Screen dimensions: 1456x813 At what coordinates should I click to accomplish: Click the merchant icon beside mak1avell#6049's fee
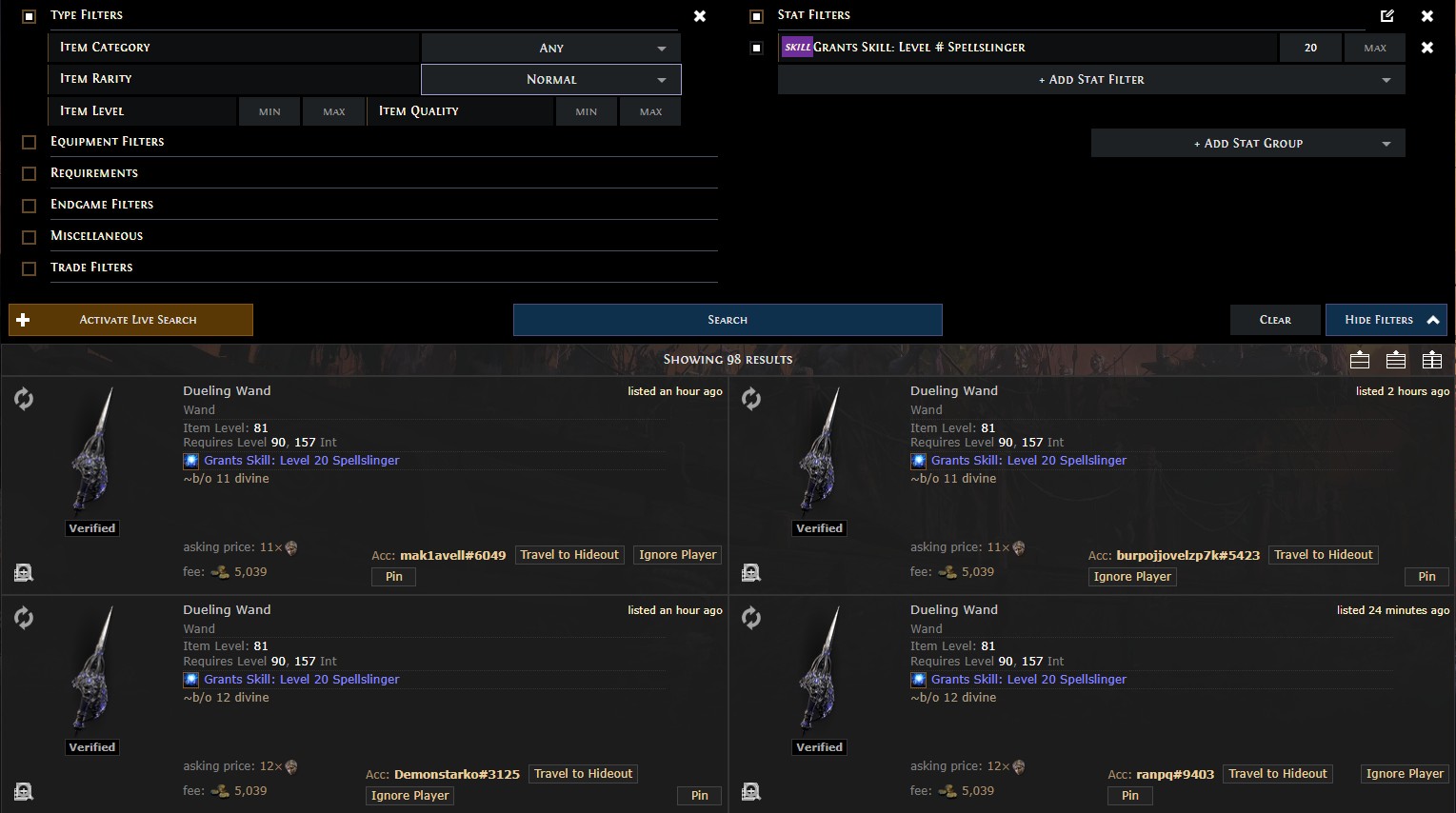[x=24, y=572]
